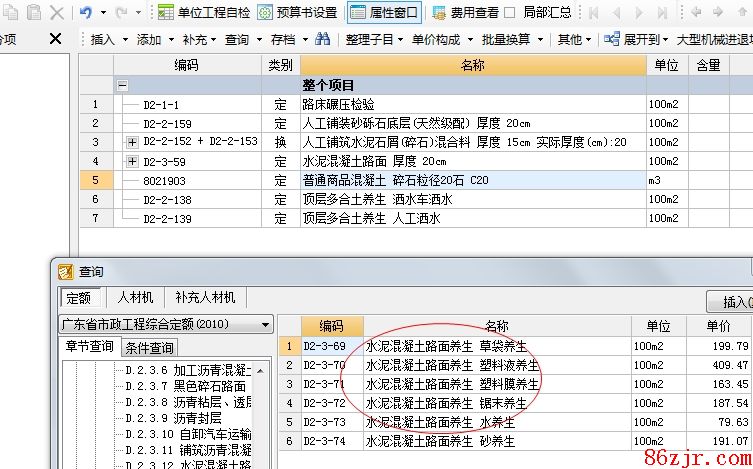
Task: Click the paste clipboard icon
Action: click(33, 13)
